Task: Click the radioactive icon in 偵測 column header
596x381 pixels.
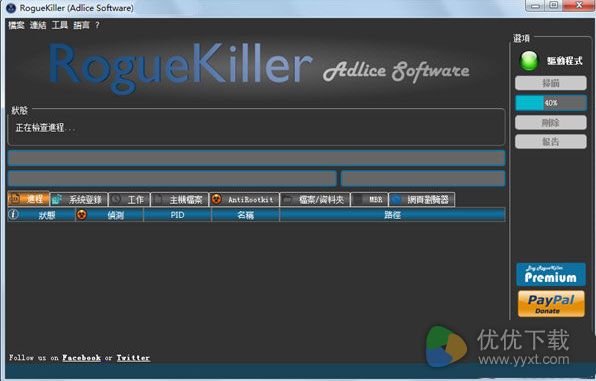Action: click(81, 215)
